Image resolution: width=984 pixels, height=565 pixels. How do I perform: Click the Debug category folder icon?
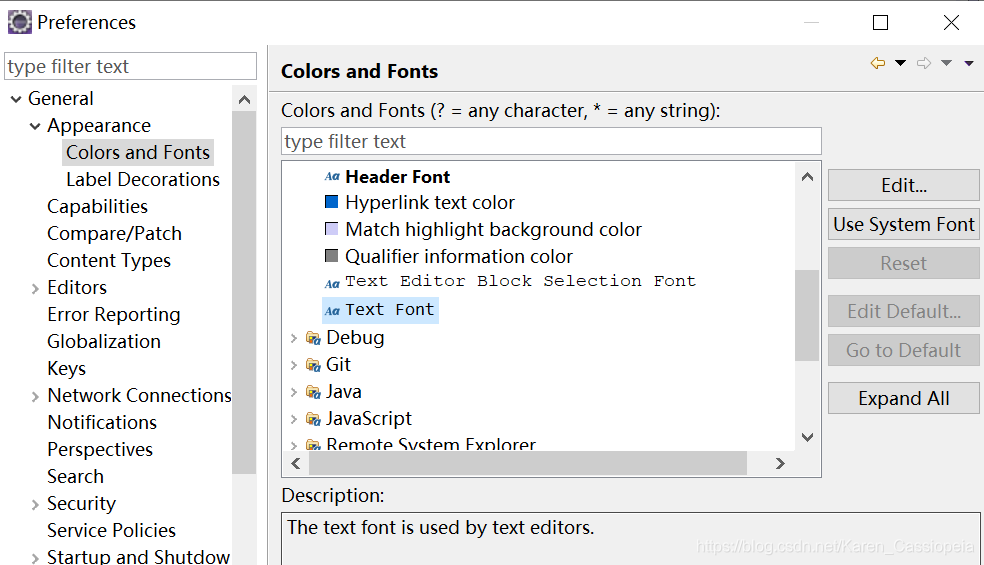pyautogui.click(x=313, y=338)
